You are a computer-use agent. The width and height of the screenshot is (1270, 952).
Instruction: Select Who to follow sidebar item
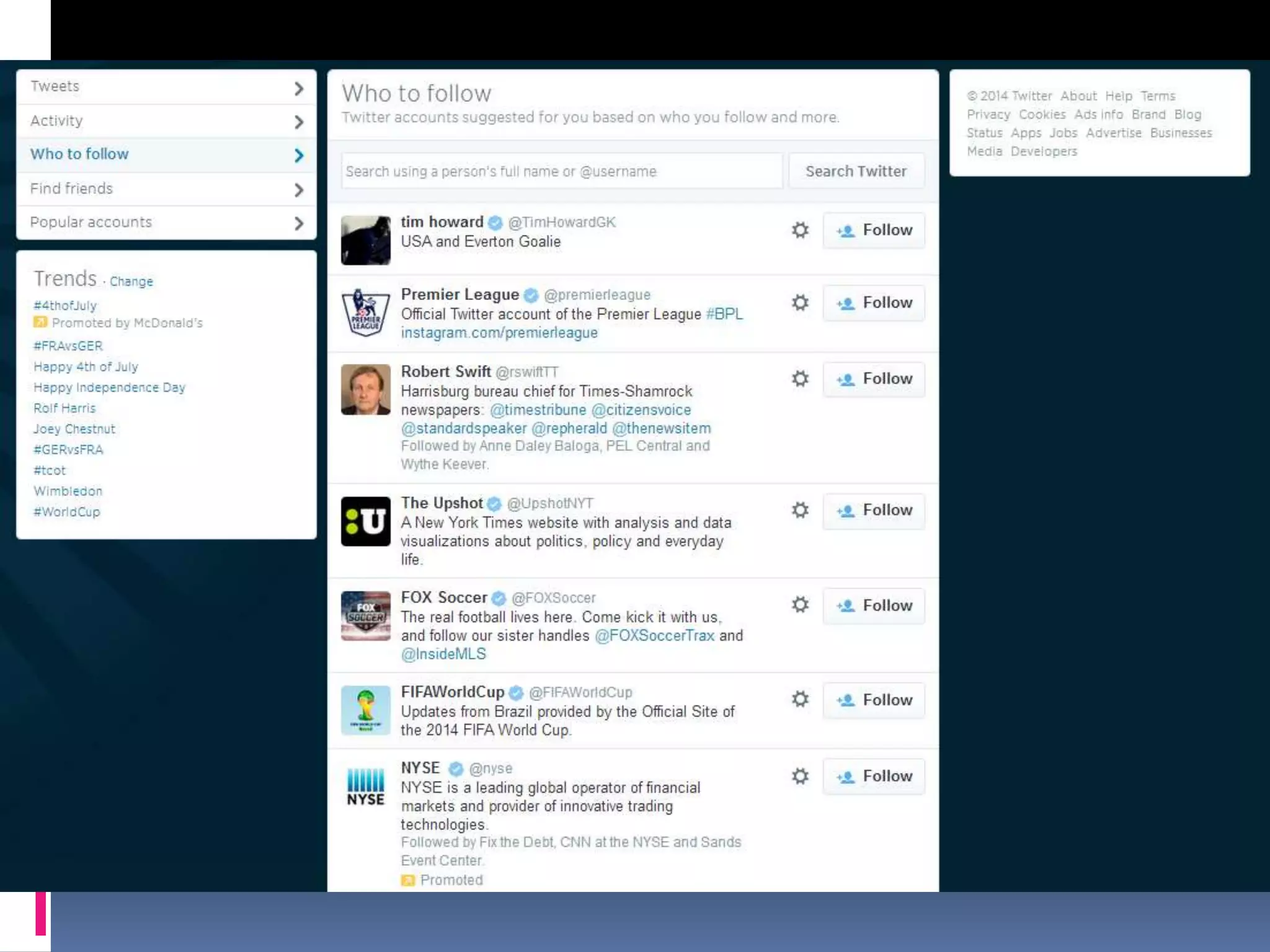(x=166, y=155)
